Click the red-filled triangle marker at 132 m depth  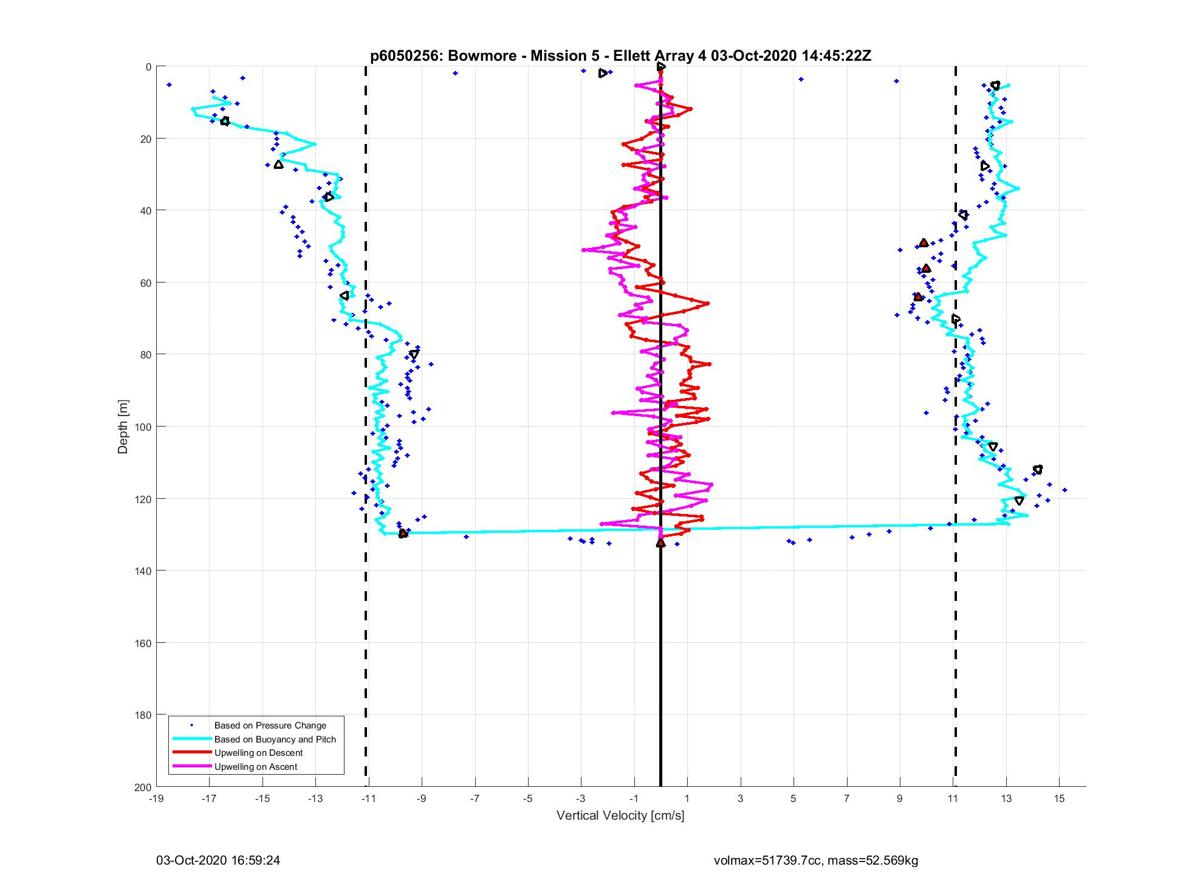coord(660,543)
